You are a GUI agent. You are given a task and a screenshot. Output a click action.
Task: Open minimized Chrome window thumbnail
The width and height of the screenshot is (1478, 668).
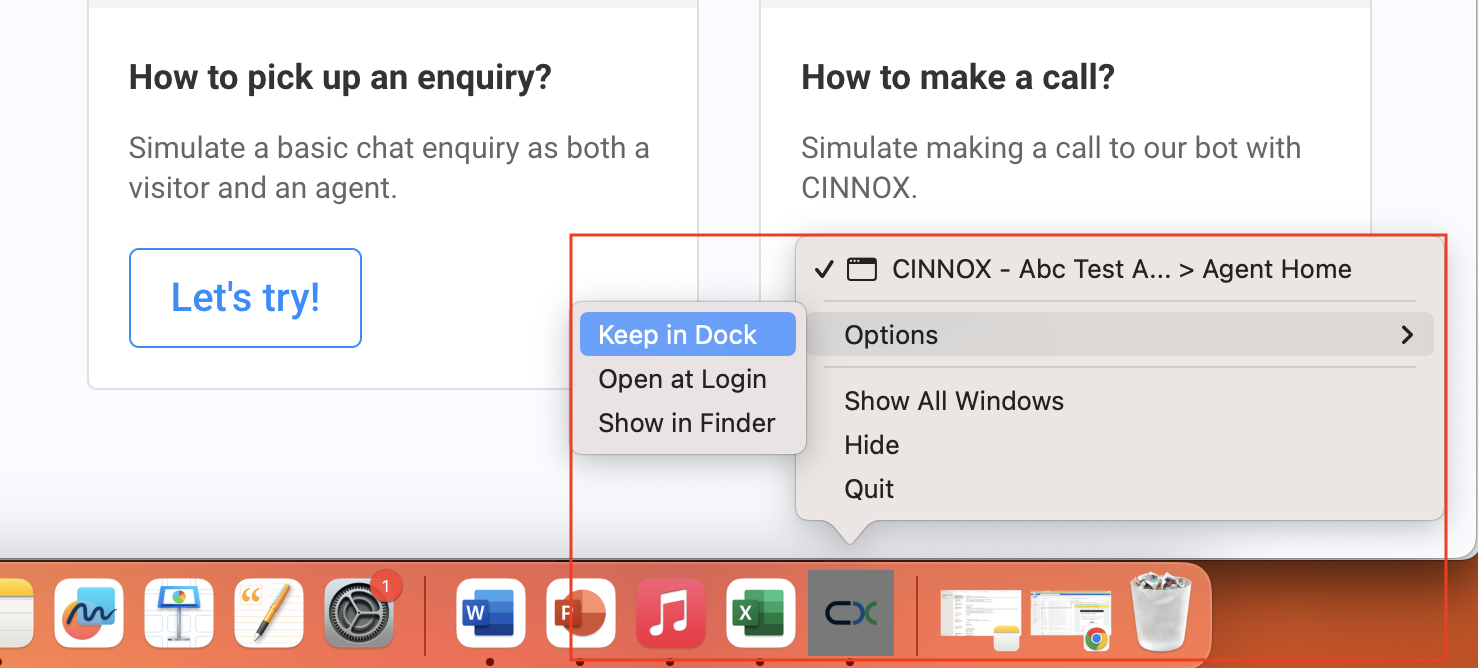(1071, 619)
